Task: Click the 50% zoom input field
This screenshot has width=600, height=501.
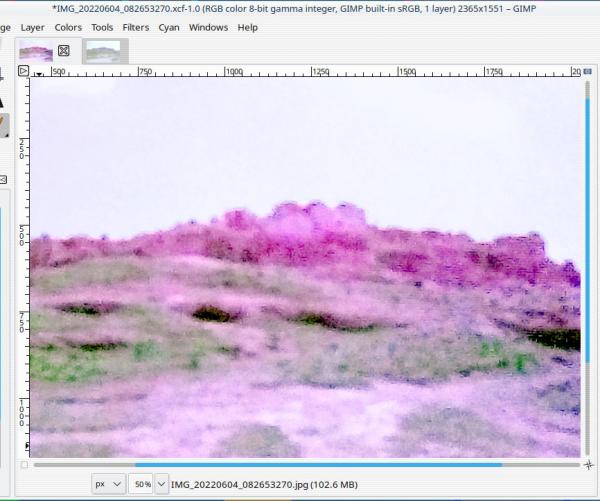Action: click(142, 484)
